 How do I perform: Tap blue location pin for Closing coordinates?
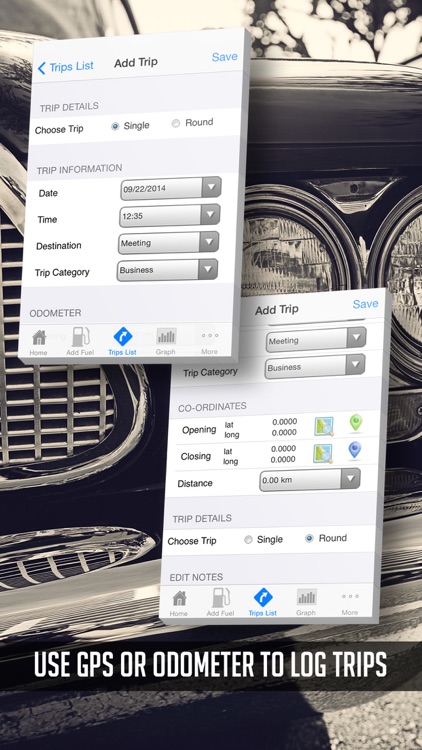tap(355, 450)
